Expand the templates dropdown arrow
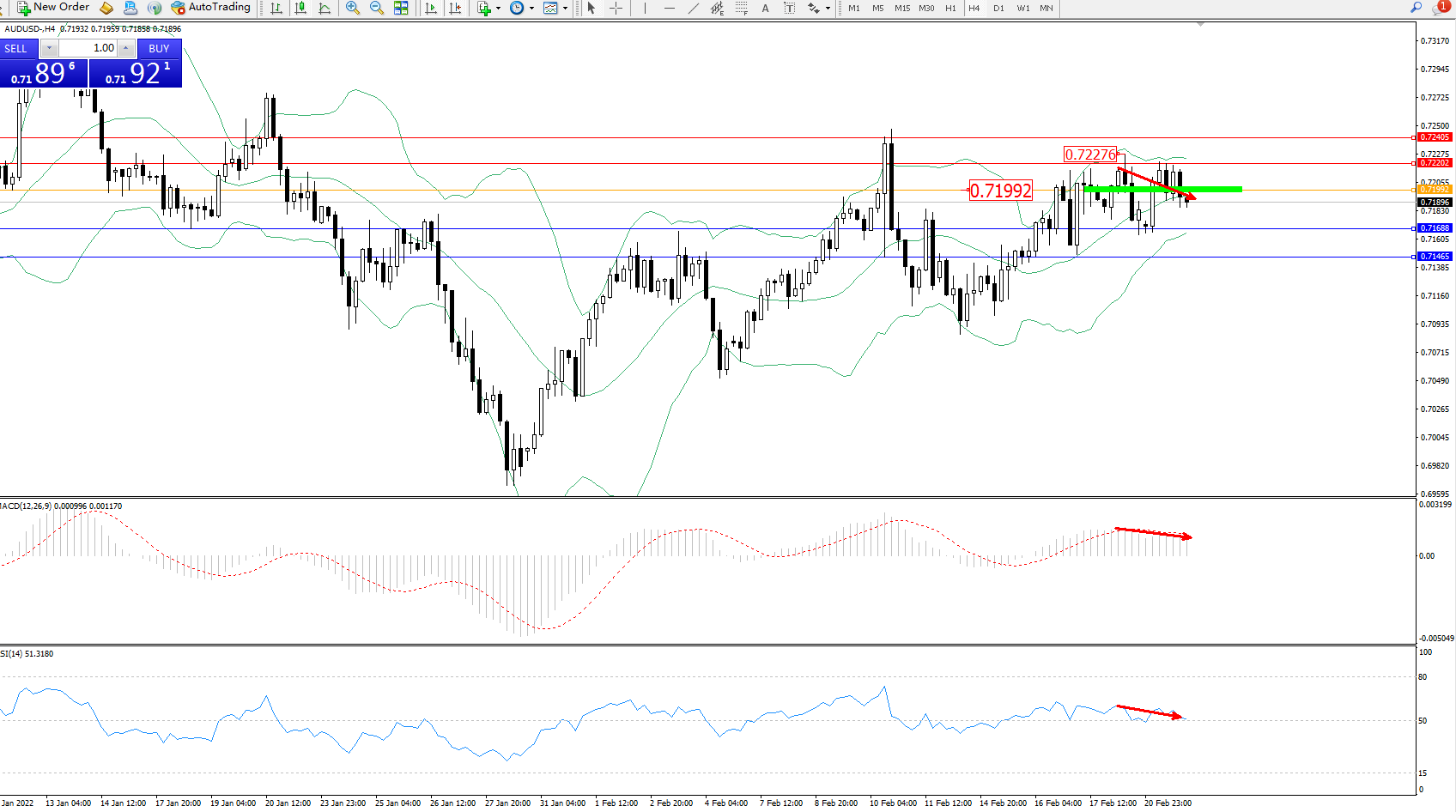 click(565, 9)
